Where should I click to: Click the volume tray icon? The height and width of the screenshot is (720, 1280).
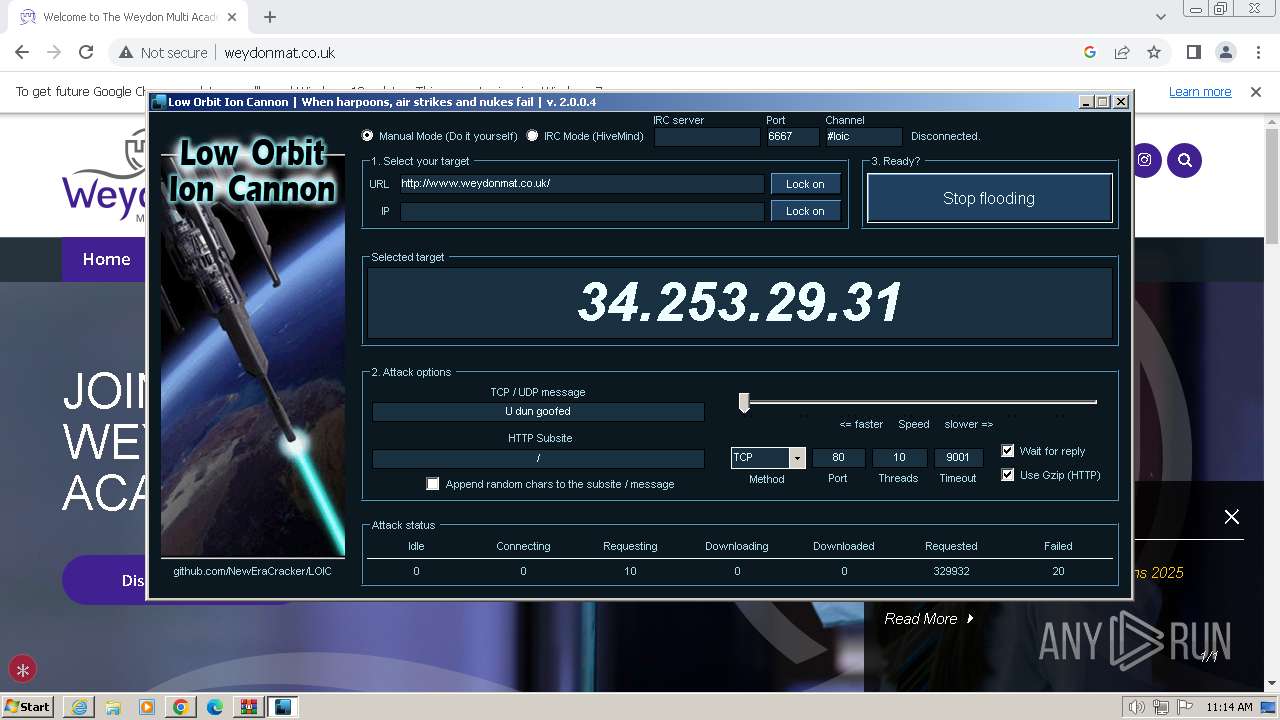(1137, 707)
